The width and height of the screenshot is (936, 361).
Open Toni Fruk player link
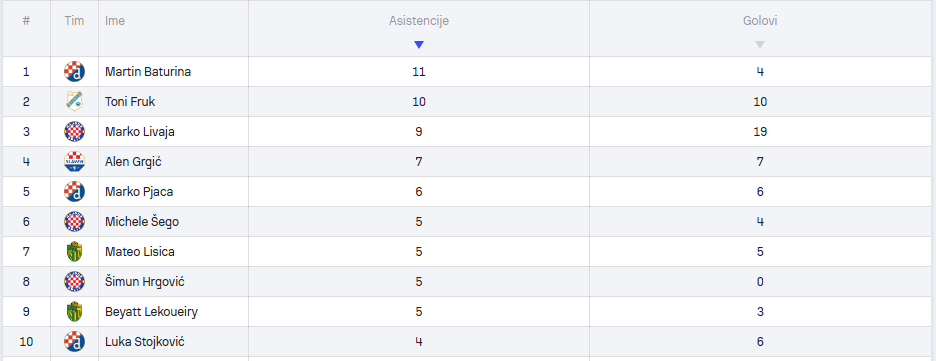click(x=130, y=101)
